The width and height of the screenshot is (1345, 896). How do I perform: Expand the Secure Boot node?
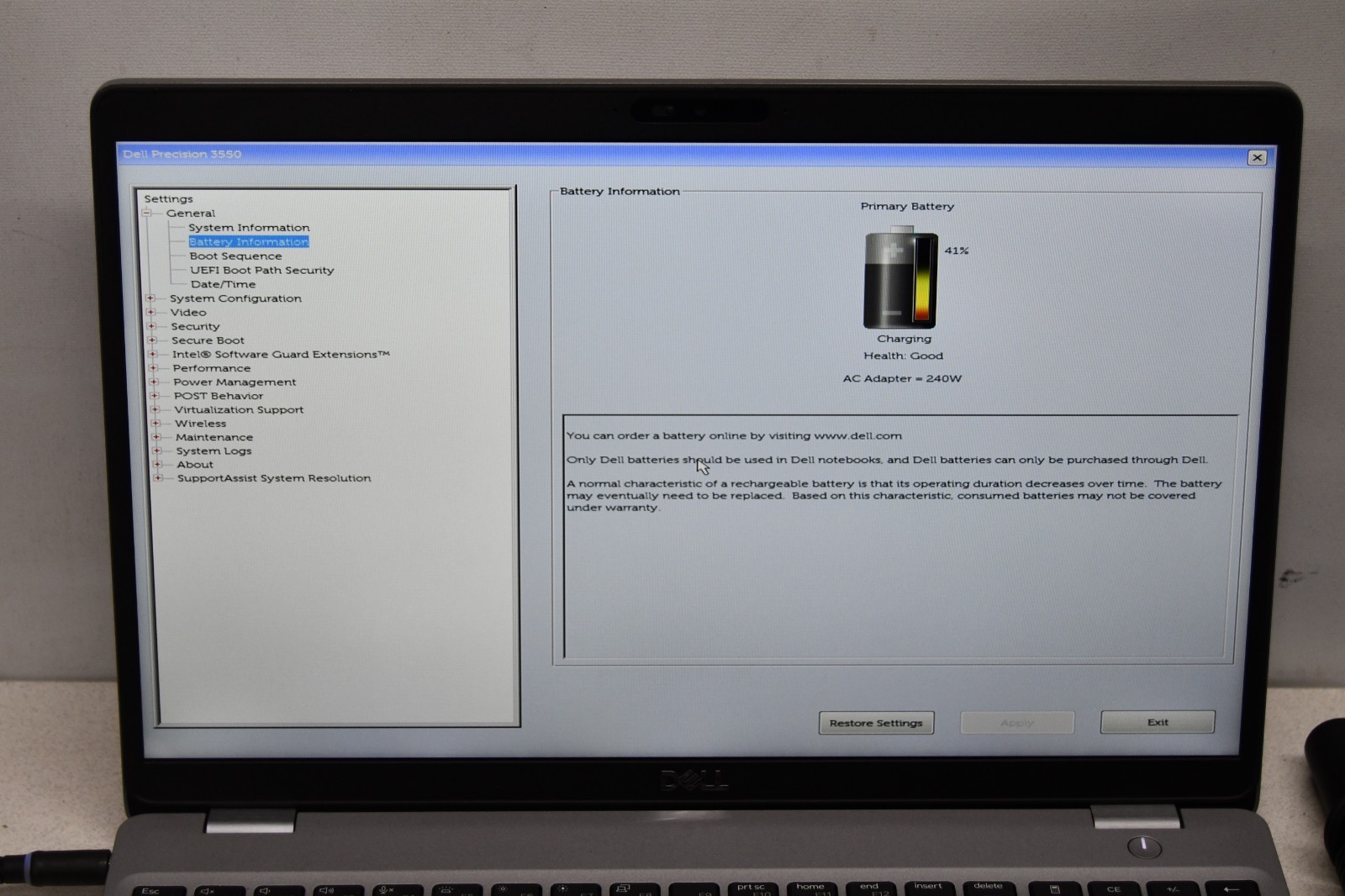point(152,340)
